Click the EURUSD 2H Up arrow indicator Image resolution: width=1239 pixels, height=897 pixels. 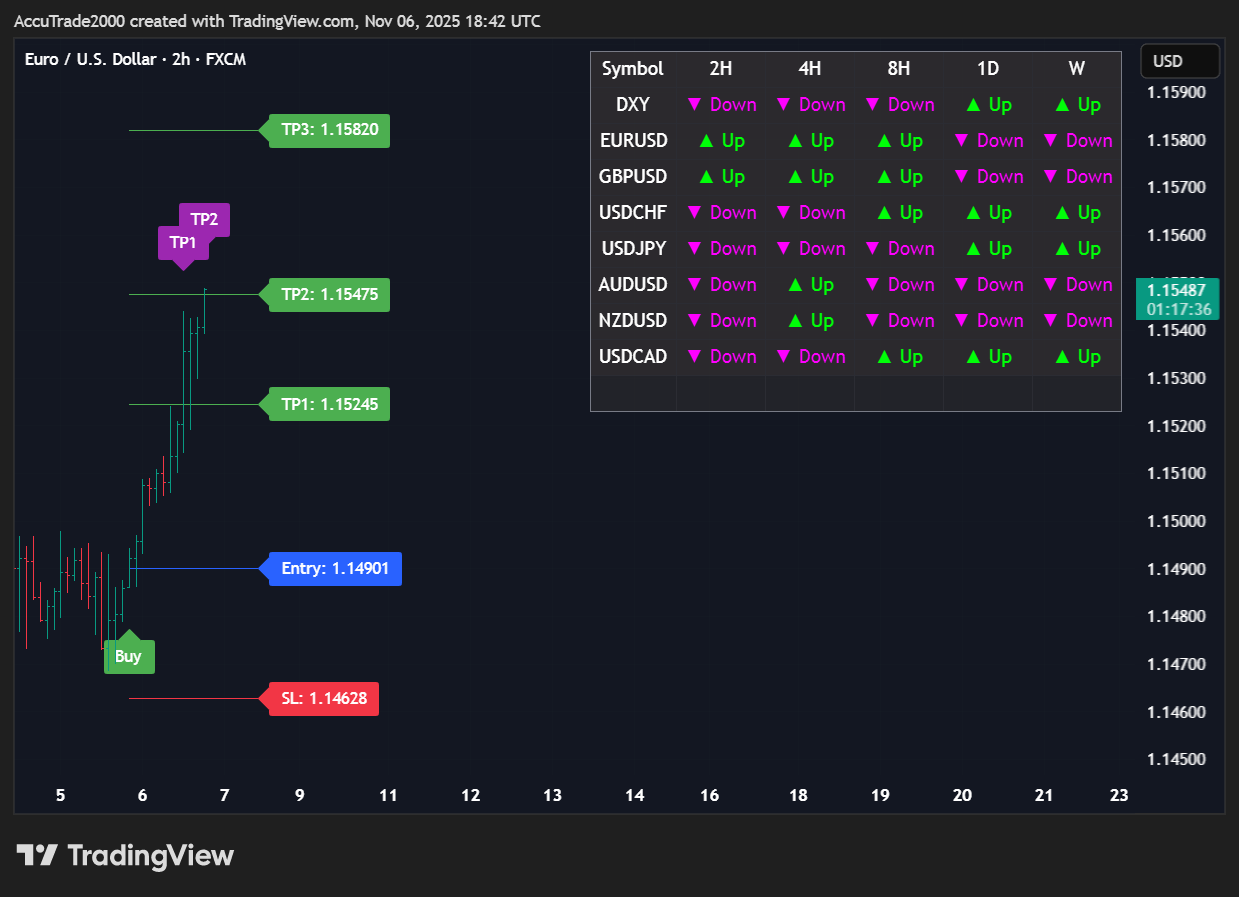[721, 141]
